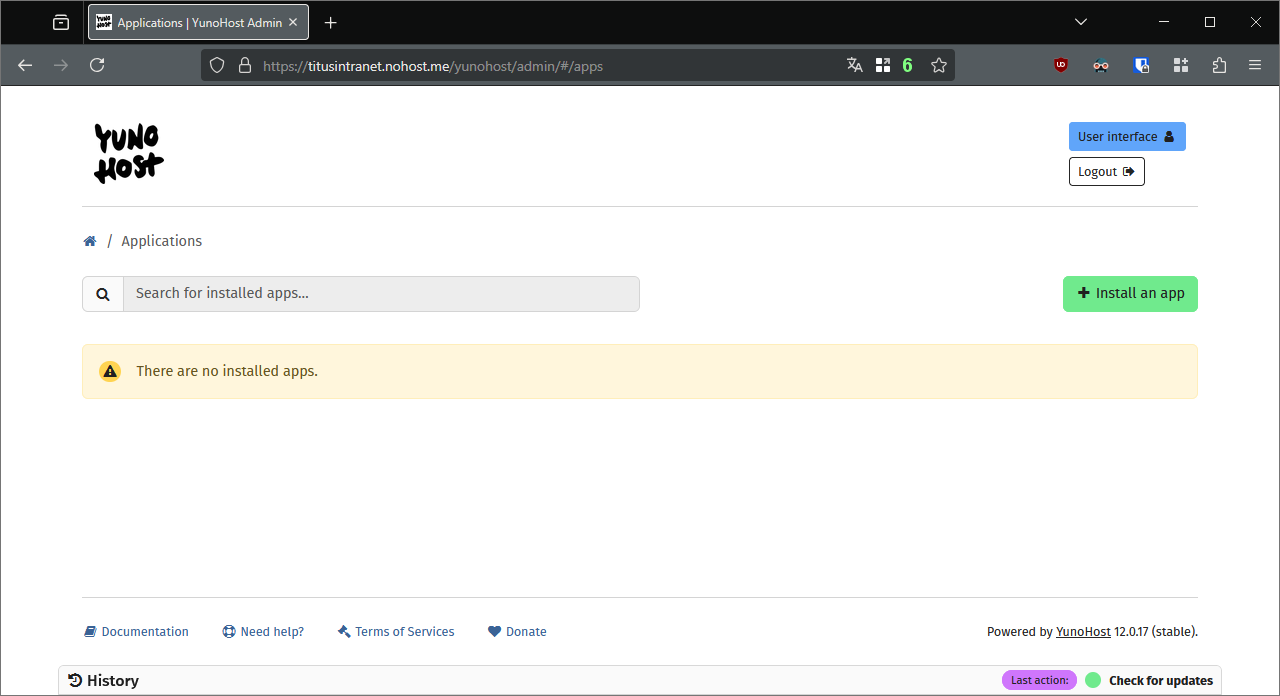Reload the page
The width and height of the screenshot is (1280, 696).
tap(97, 65)
